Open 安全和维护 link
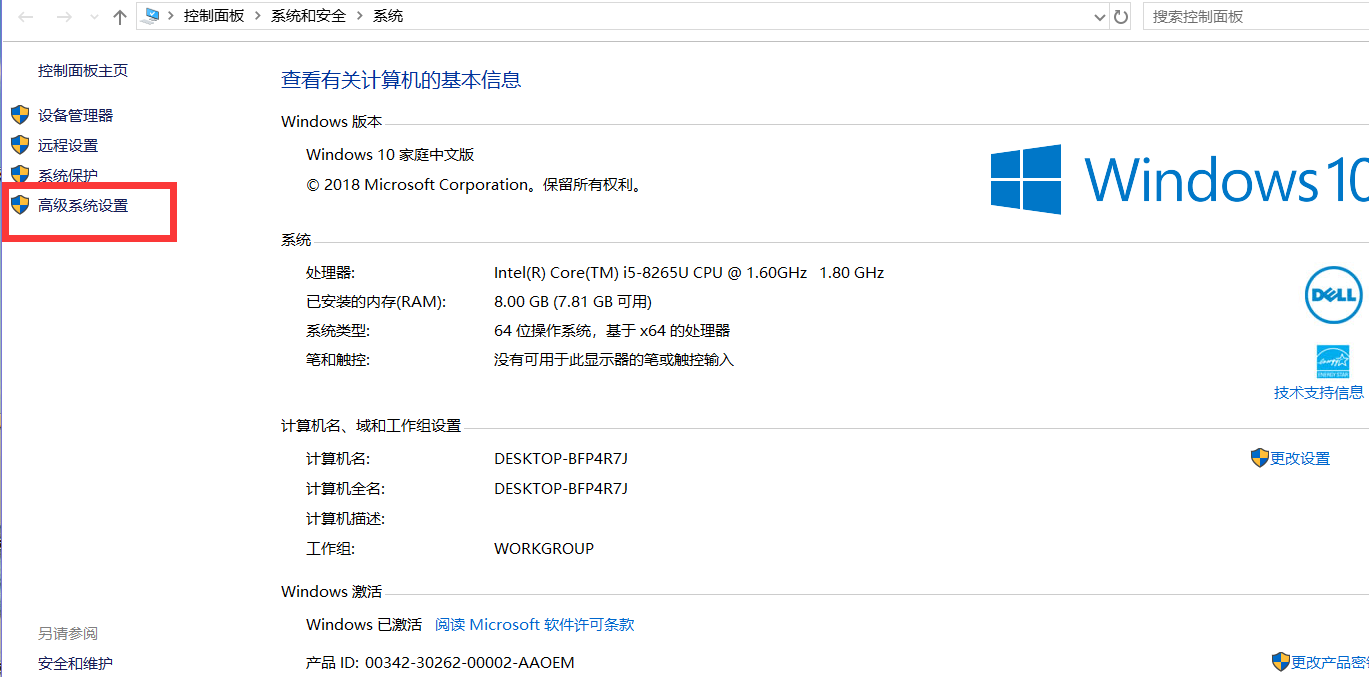 (x=75, y=663)
